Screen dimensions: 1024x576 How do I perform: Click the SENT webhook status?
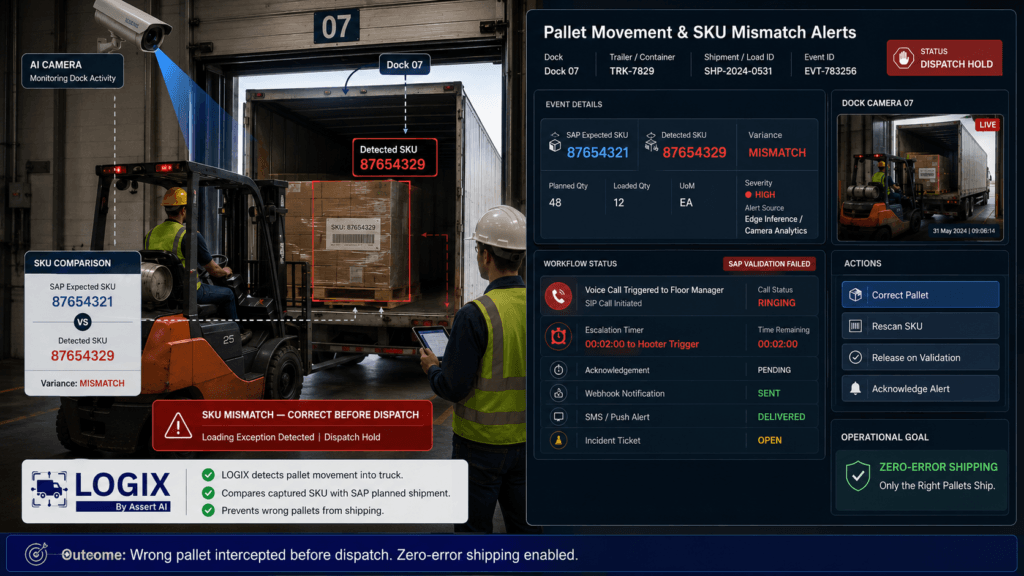(x=769, y=393)
